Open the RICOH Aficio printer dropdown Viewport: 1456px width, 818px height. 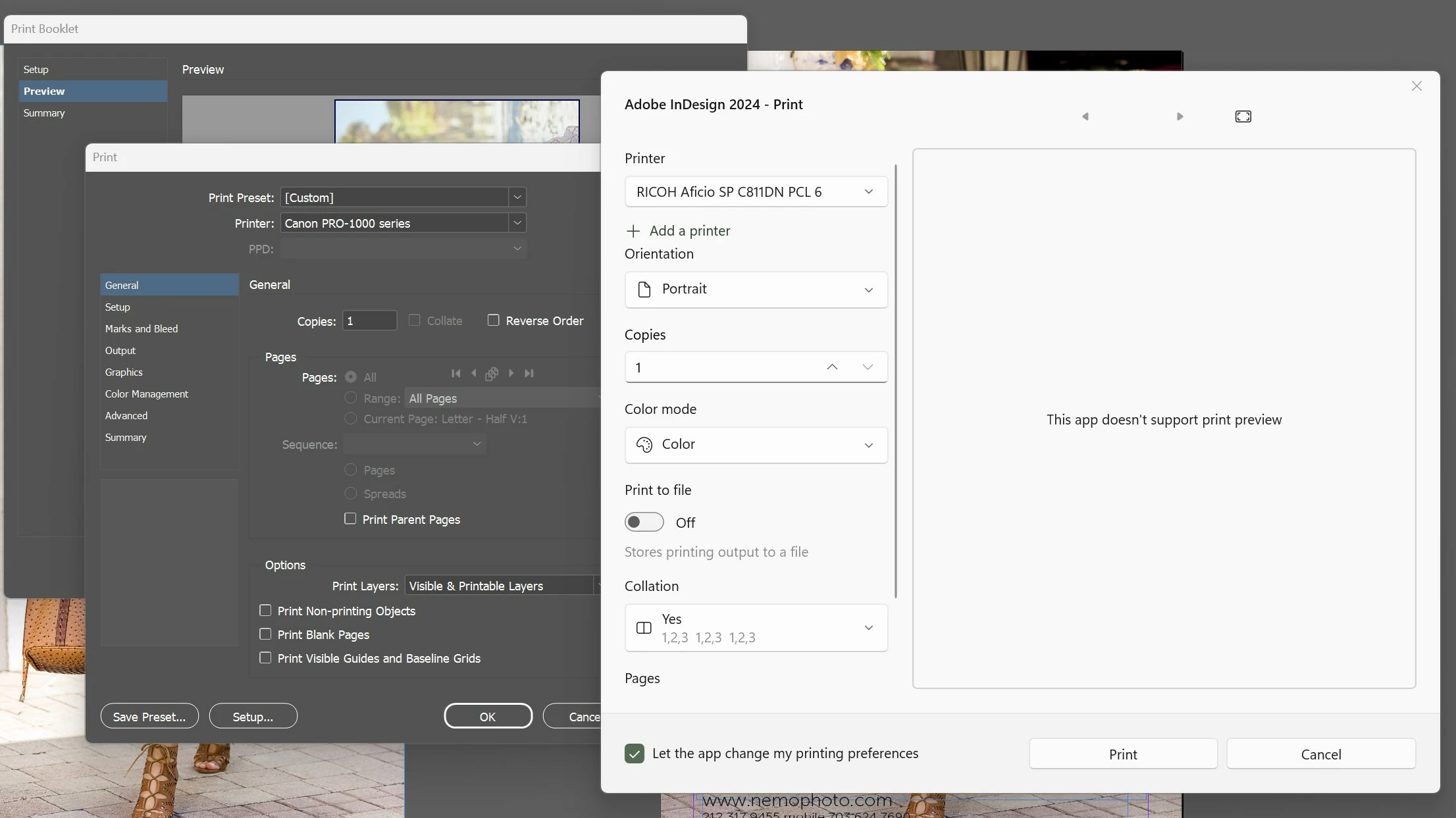(x=756, y=192)
